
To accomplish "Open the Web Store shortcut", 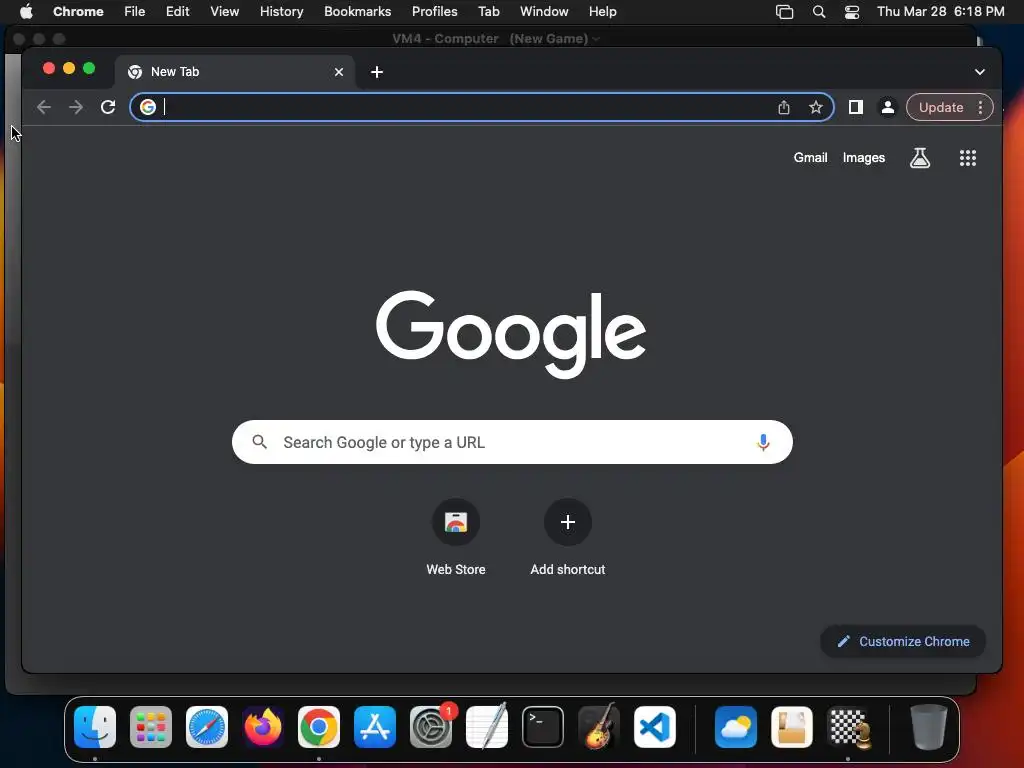I will pos(456,537).
